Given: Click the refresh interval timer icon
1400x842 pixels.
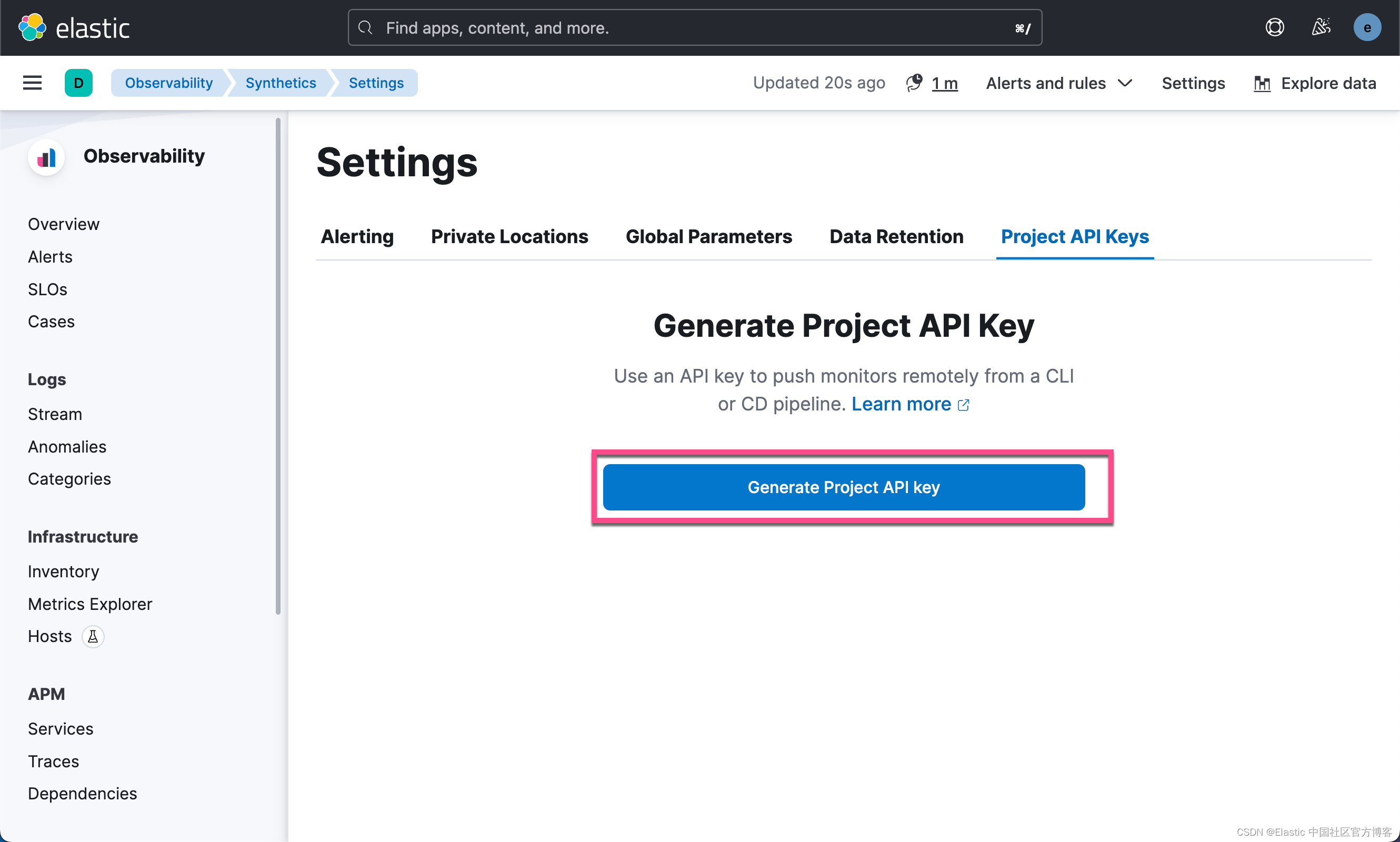Looking at the screenshot, I should coord(914,83).
